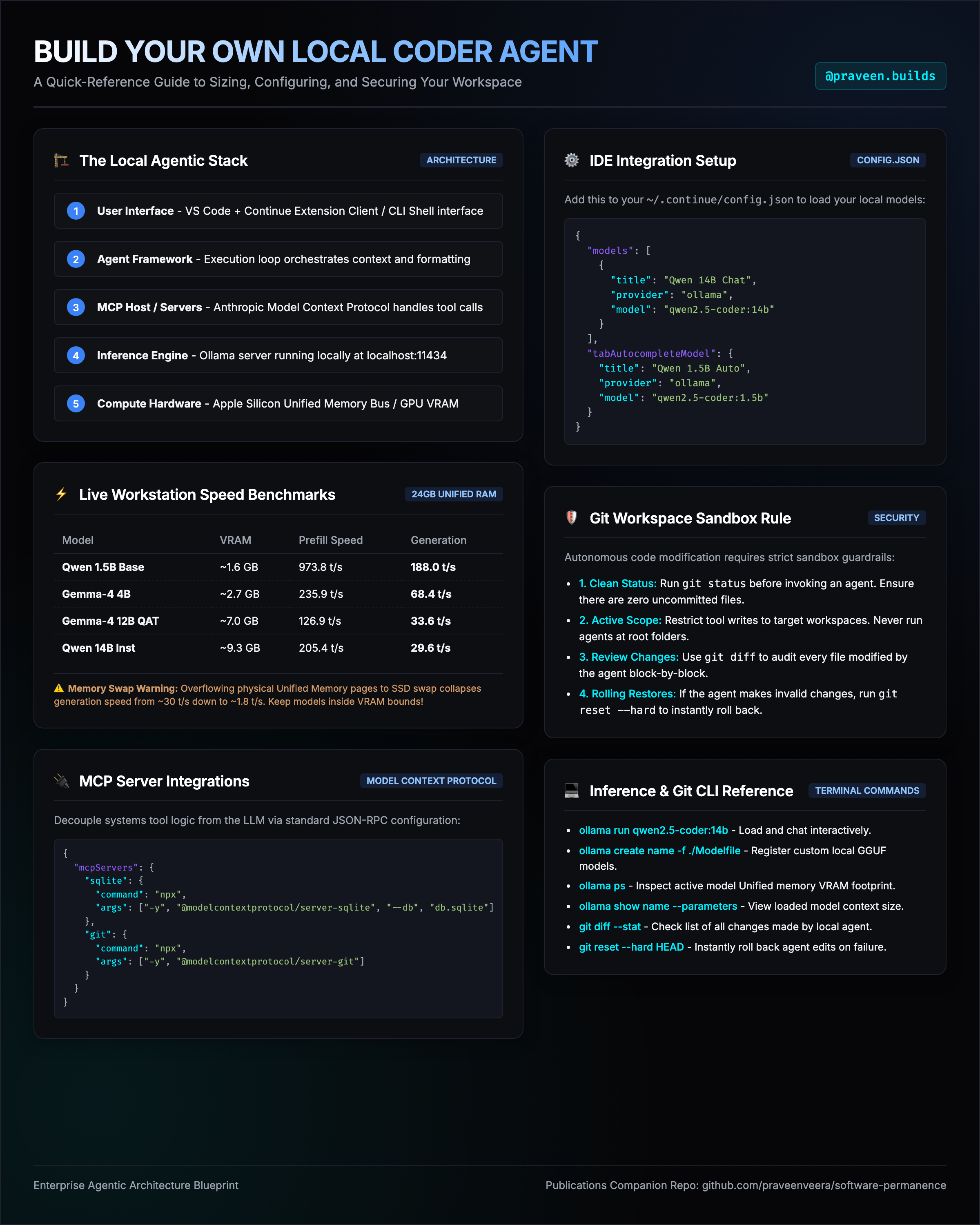Image resolution: width=980 pixels, height=1225 pixels.
Task: Click the BUILD YOUR OWN LOCAL CODER AGENT title
Action: coord(315,52)
